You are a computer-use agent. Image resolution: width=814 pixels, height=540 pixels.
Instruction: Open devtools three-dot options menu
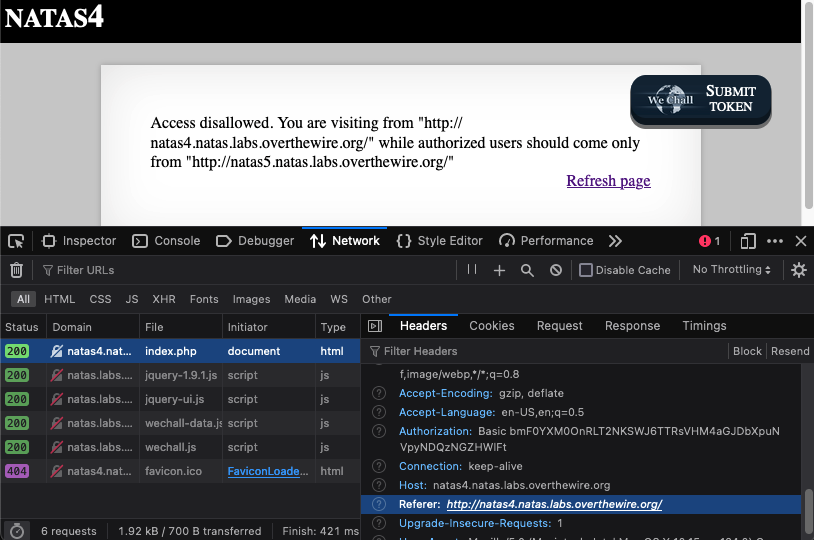[775, 241]
